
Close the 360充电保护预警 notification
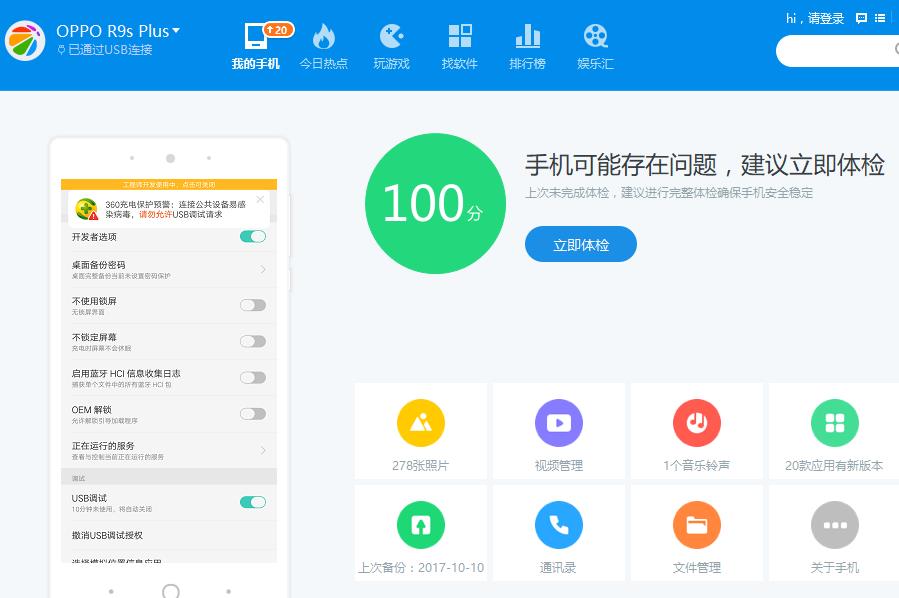tap(260, 200)
